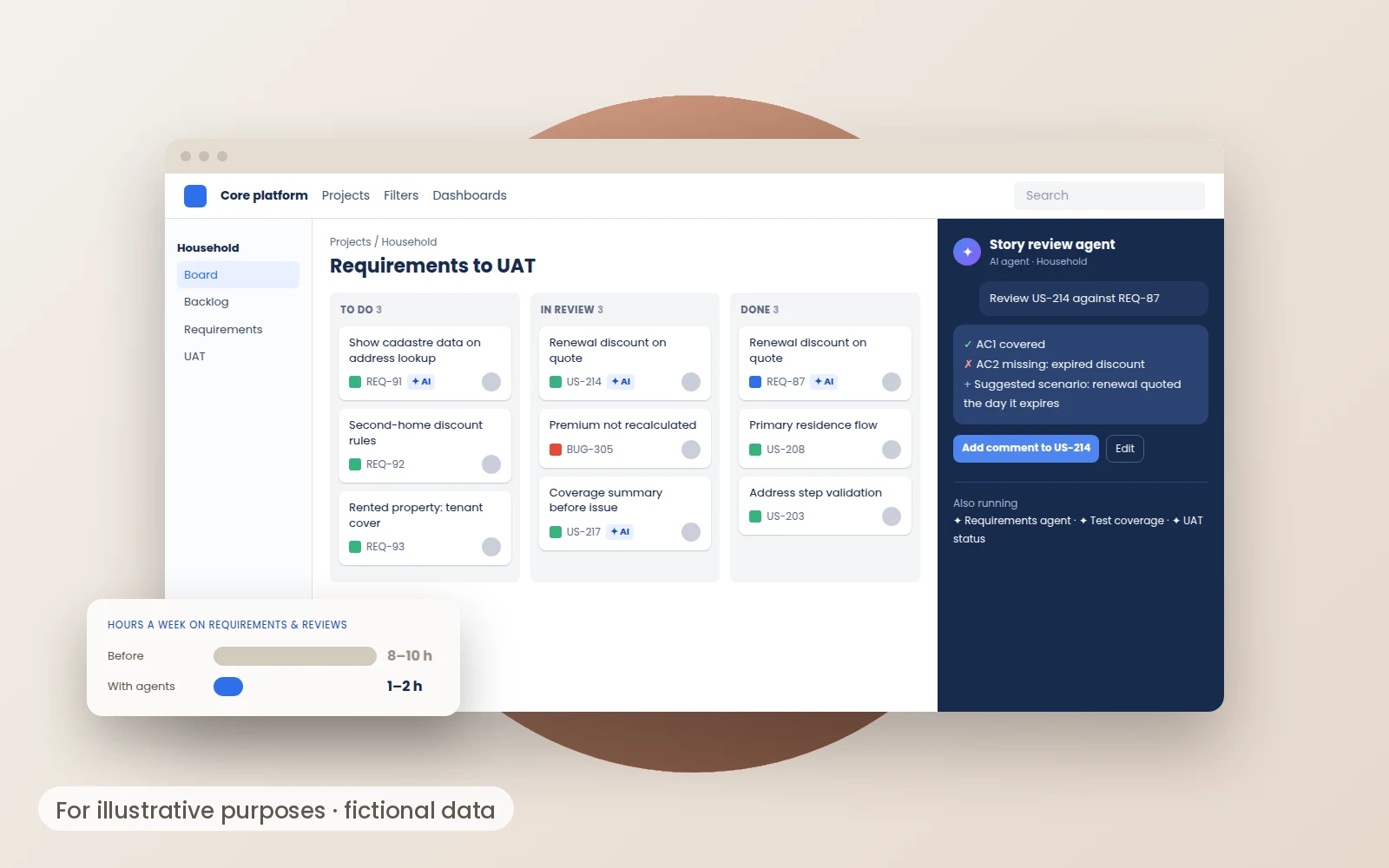Click the Review US-214 against REQ-87 message
This screenshot has height=868, width=1389.
coord(1094,299)
